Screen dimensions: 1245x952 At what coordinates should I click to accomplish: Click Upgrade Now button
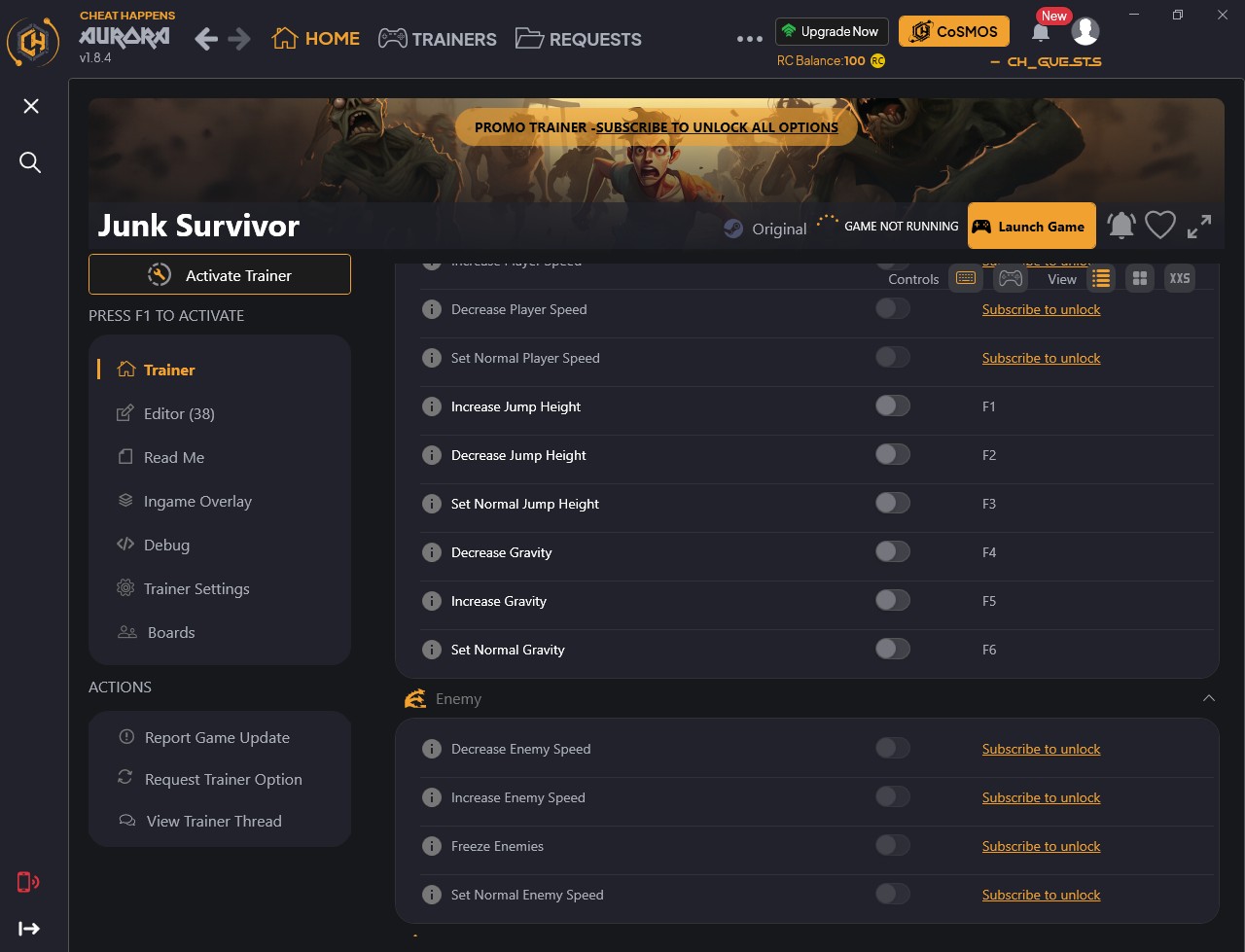click(832, 31)
